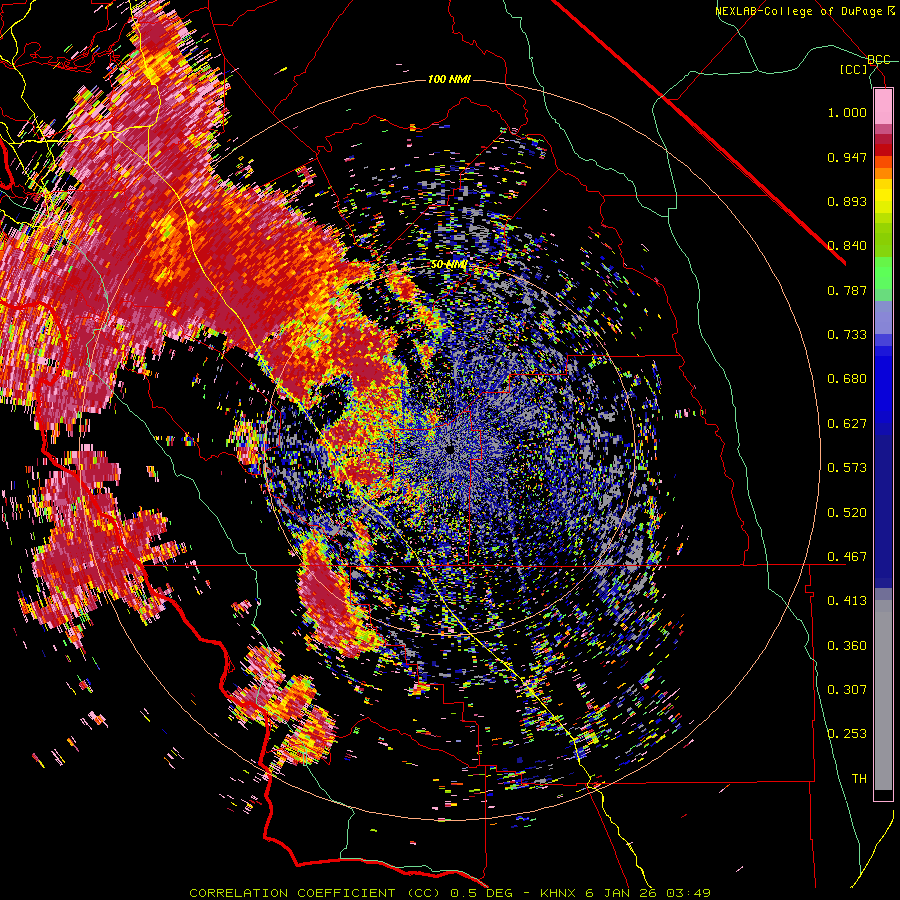The height and width of the screenshot is (900, 900).
Task: Click the gray low-value segment of color bar
Action: pyautogui.click(x=883, y=695)
